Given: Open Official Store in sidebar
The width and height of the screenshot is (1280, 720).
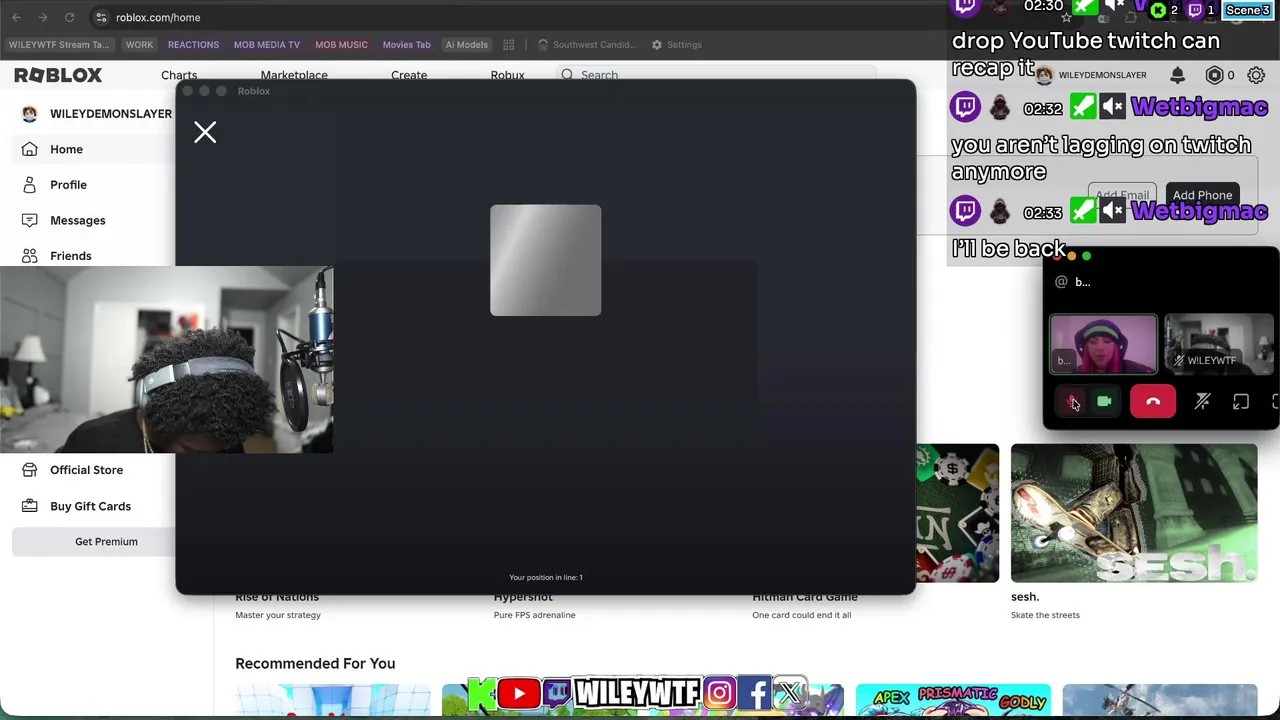Looking at the screenshot, I should [x=86, y=470].
